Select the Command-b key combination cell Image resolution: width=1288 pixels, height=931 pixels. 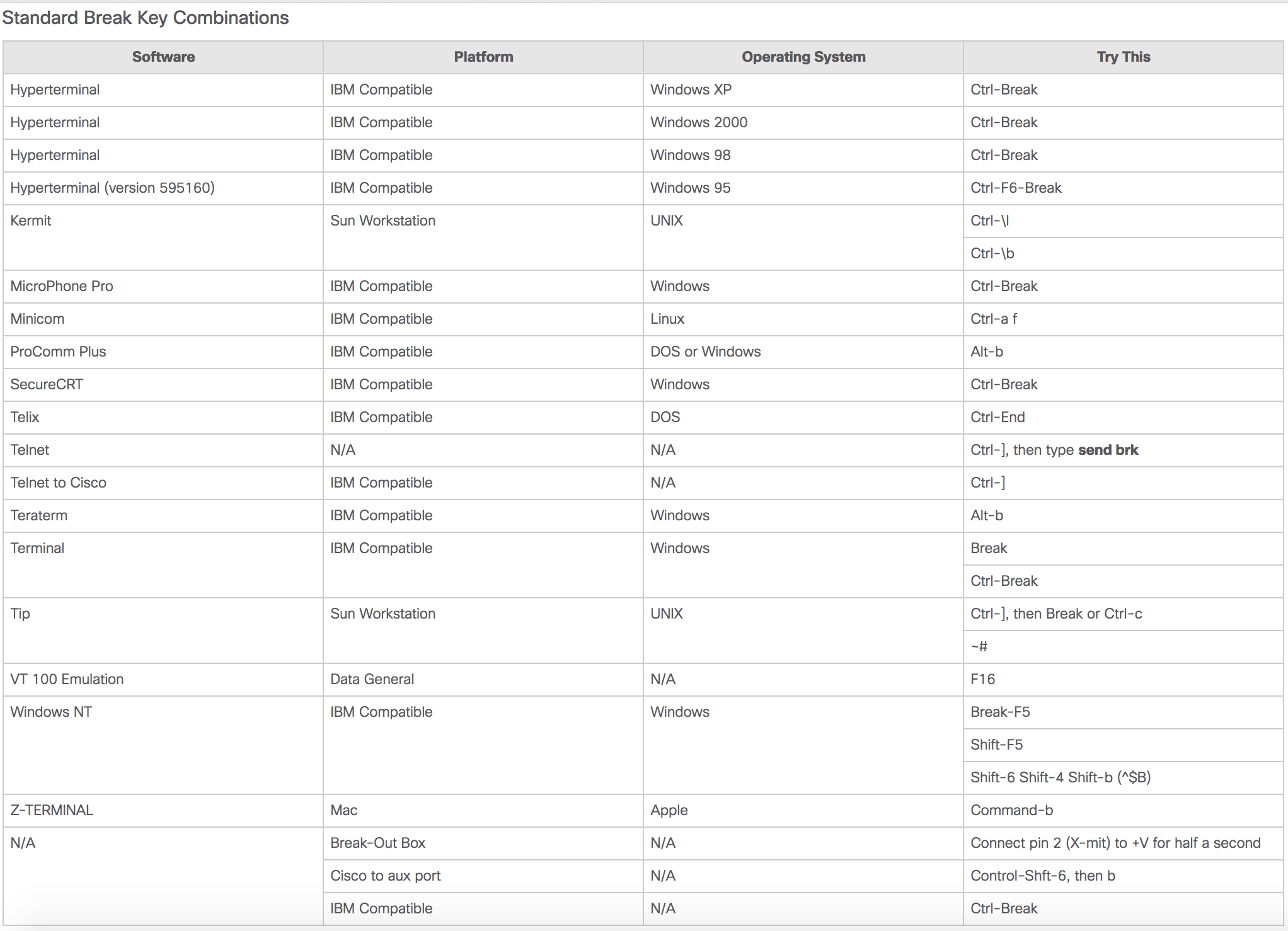(1011, 810)
